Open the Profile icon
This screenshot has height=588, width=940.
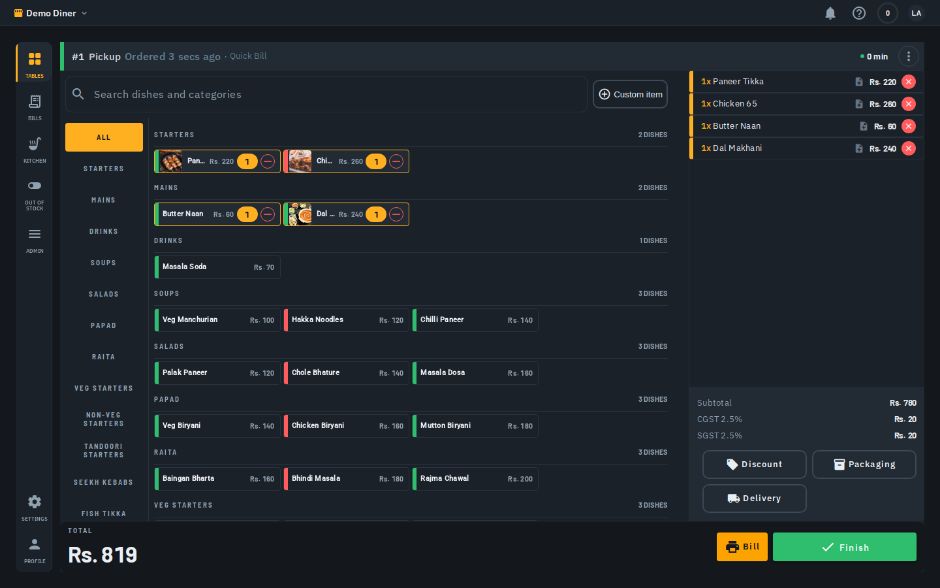pos(34,549)
